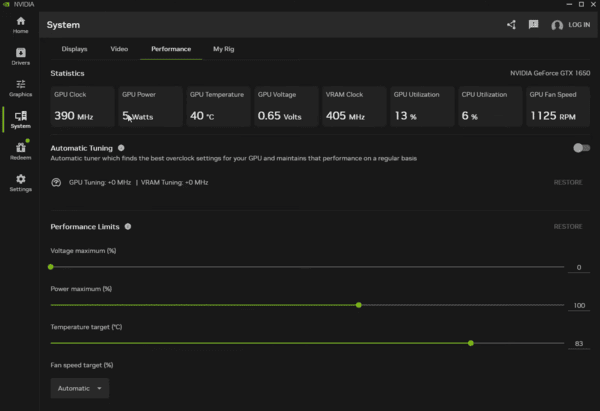Image resolution: width=600 pixels, height=411 pixels.
Task: Open the Home page in sidebar
Action: click(x=20, y=25)
